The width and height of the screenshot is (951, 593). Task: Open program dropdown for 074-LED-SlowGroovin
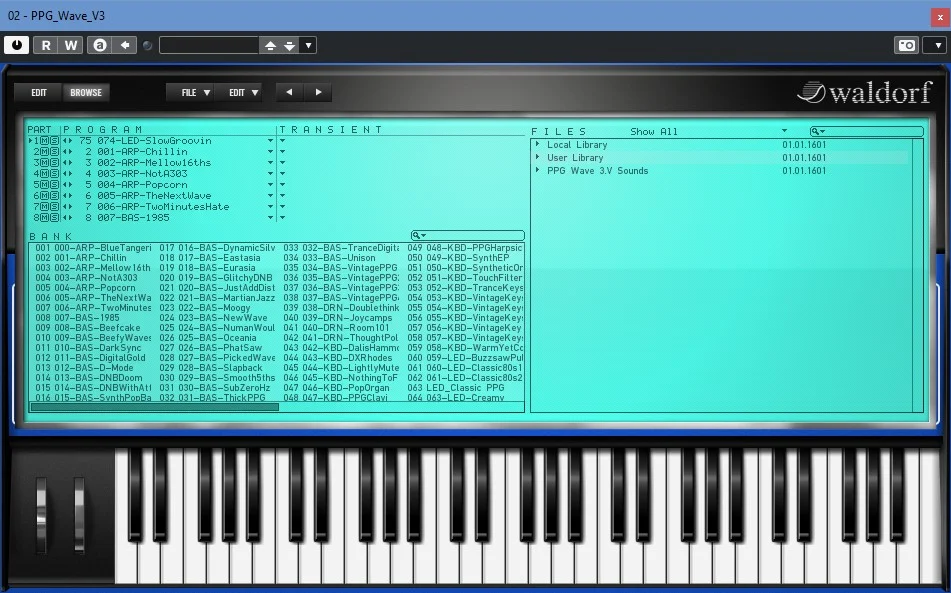point(271,141)
